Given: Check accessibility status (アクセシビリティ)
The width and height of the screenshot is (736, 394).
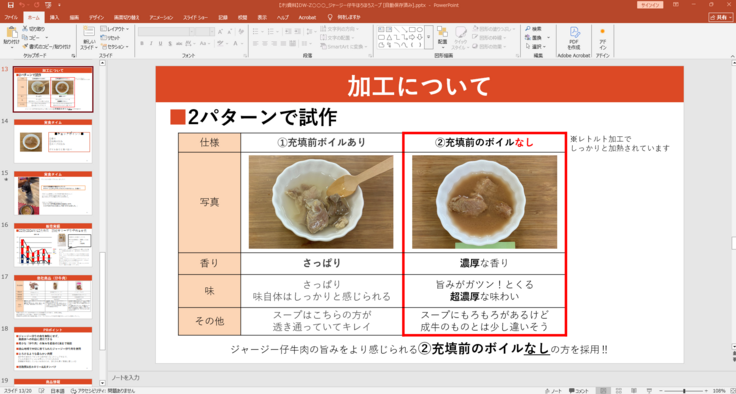Looking at the screenshot, I should coord(102,391).
